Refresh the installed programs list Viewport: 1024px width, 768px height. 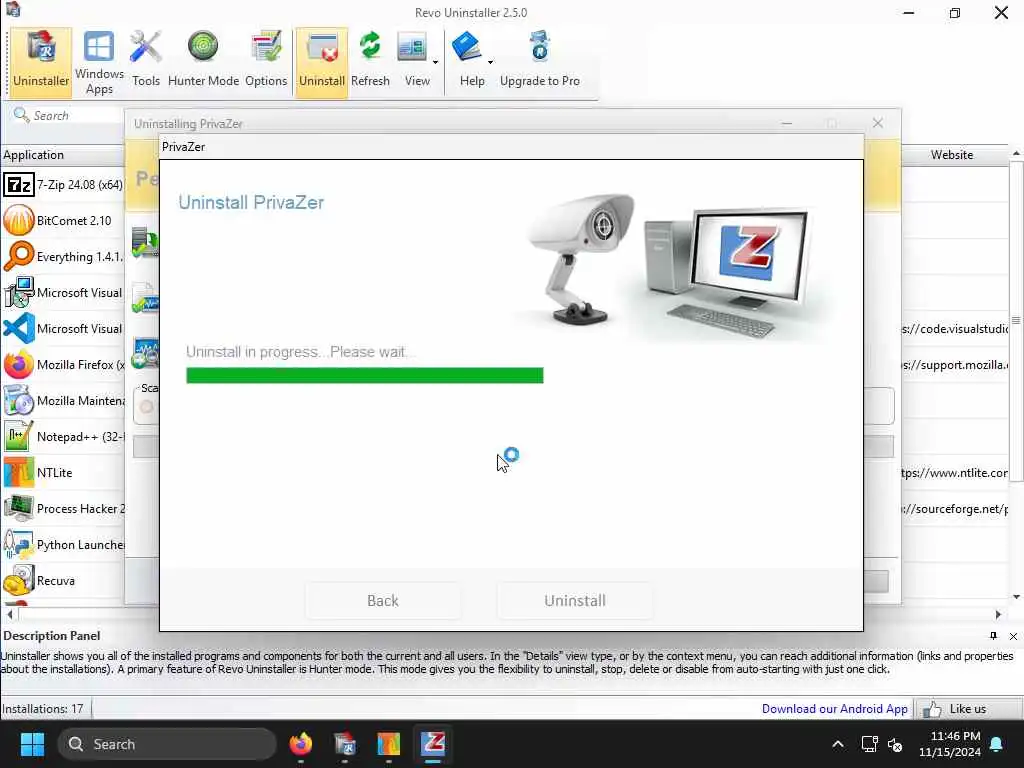pos(370,60)
